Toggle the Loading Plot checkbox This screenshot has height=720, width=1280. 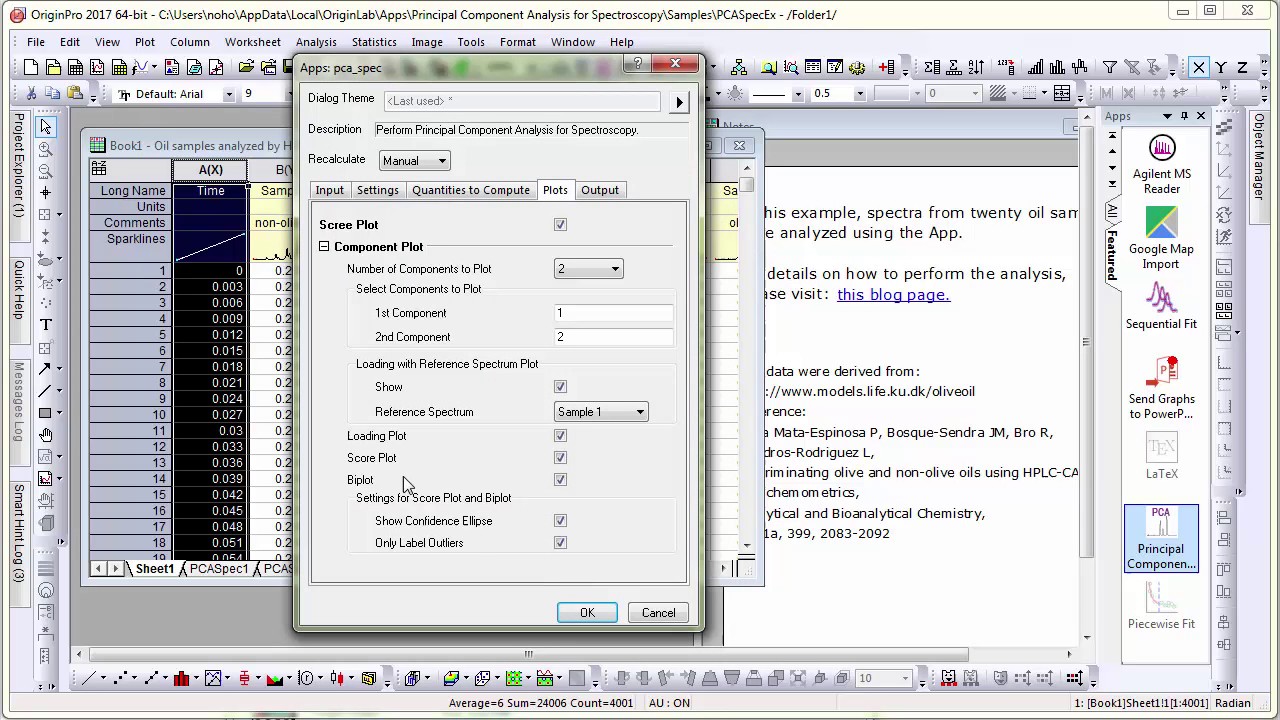pos(560,436)
